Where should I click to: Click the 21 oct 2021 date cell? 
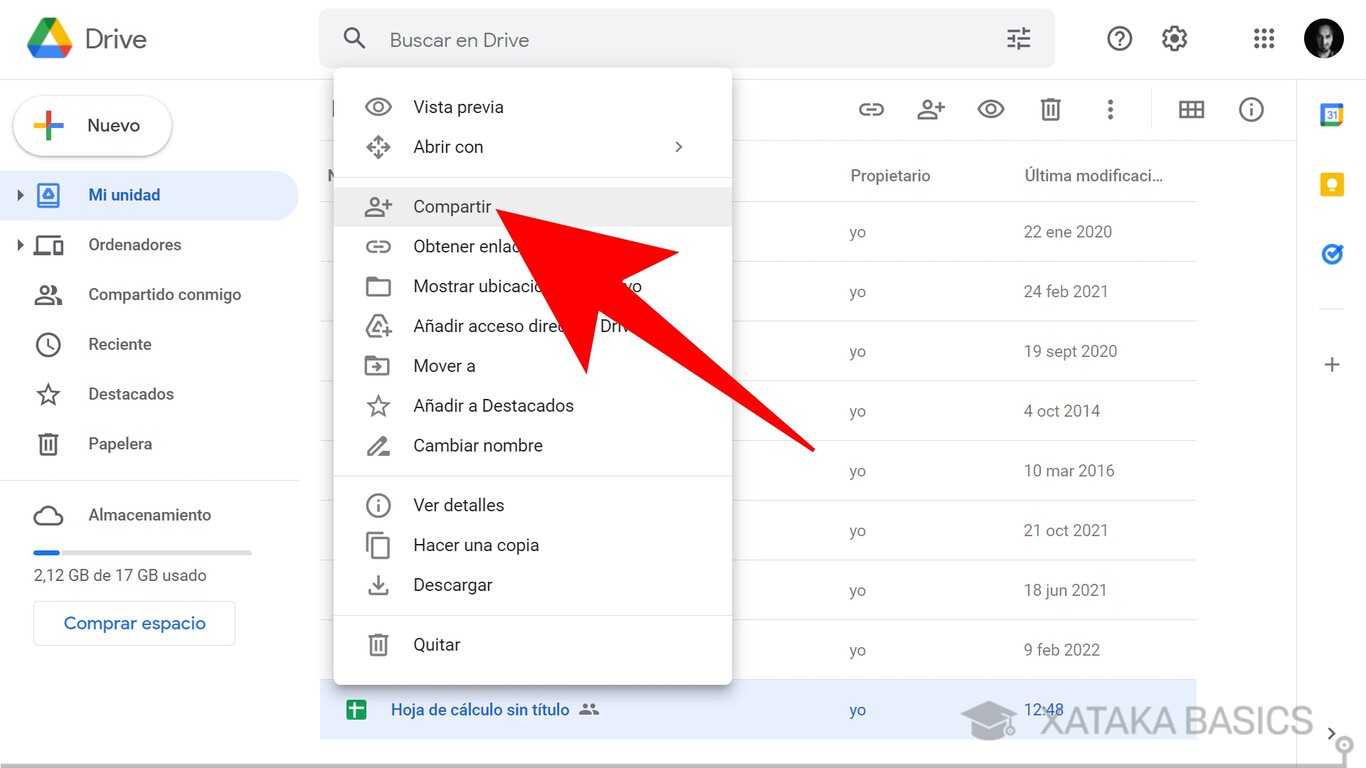pyautogui.click(x=1066, y=531)
